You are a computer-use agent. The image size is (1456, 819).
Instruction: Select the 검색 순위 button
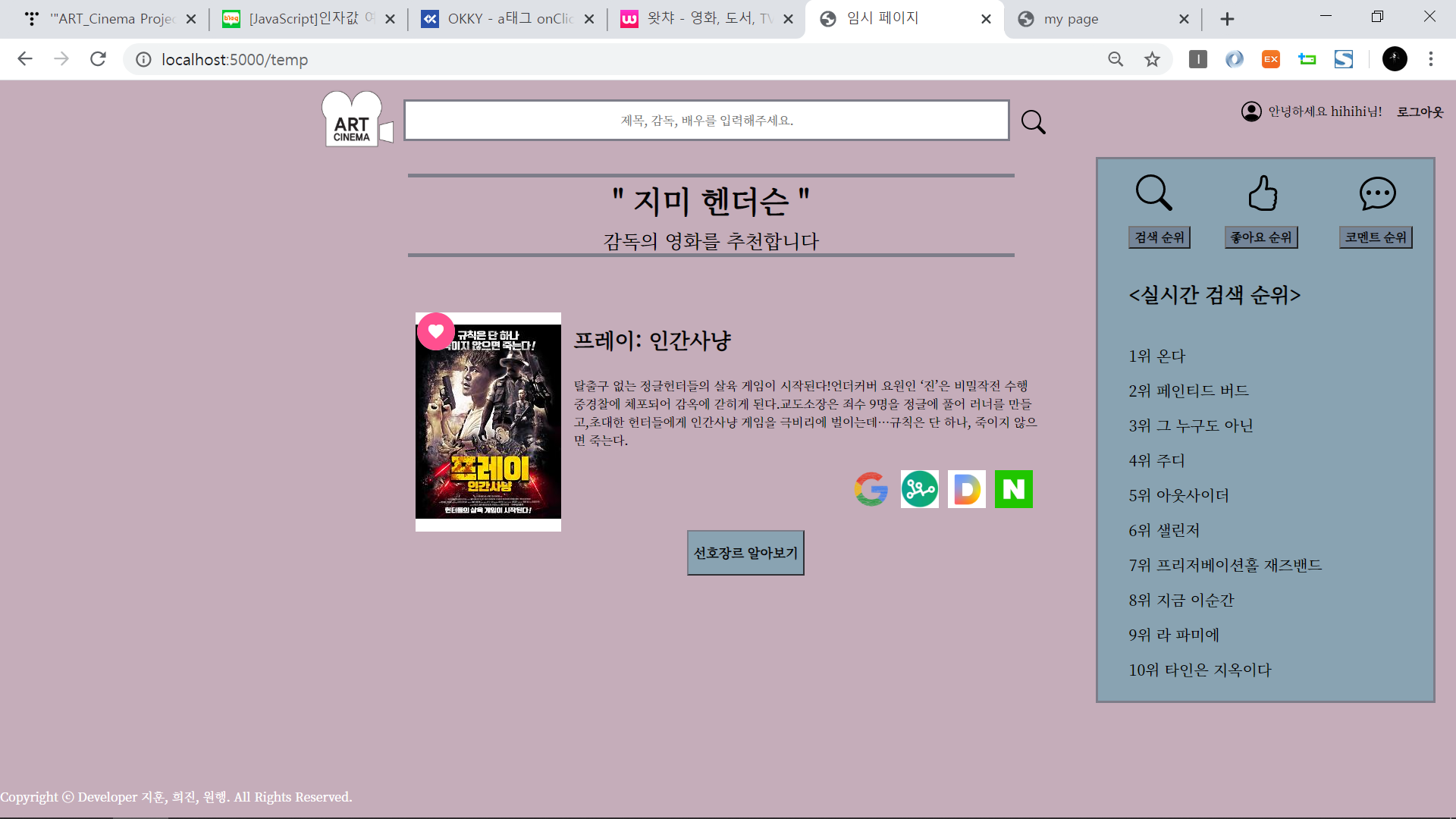coord(1159,237)
